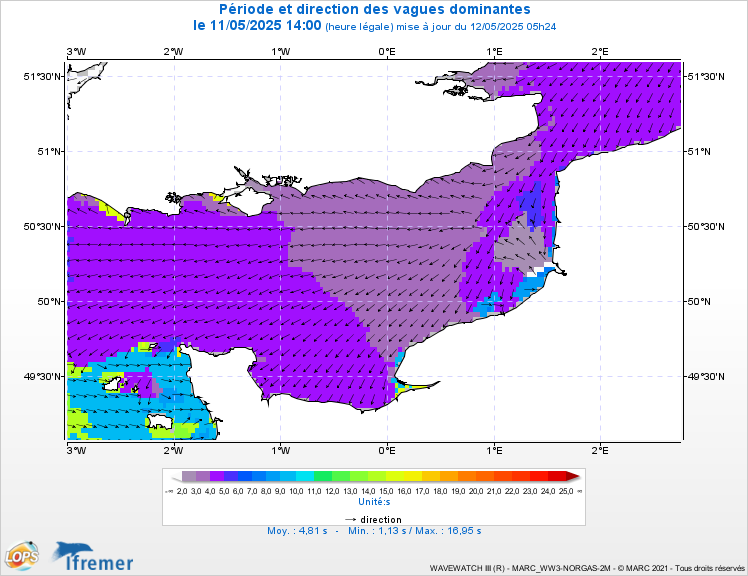Image resolution: width=748 pixels, height=576 pixels.
Task: Click the dark red arrow end of colorbar
Action: [573, 476]
